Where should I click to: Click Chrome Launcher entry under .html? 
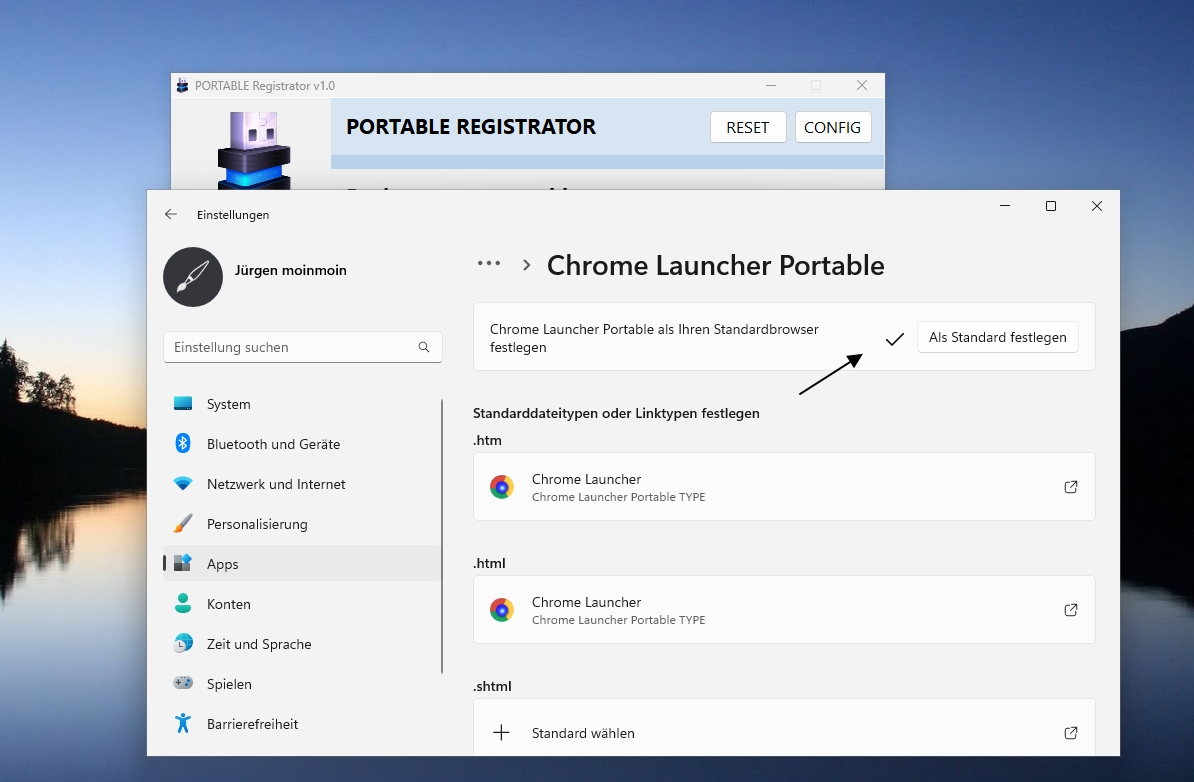tap(784, 610)
